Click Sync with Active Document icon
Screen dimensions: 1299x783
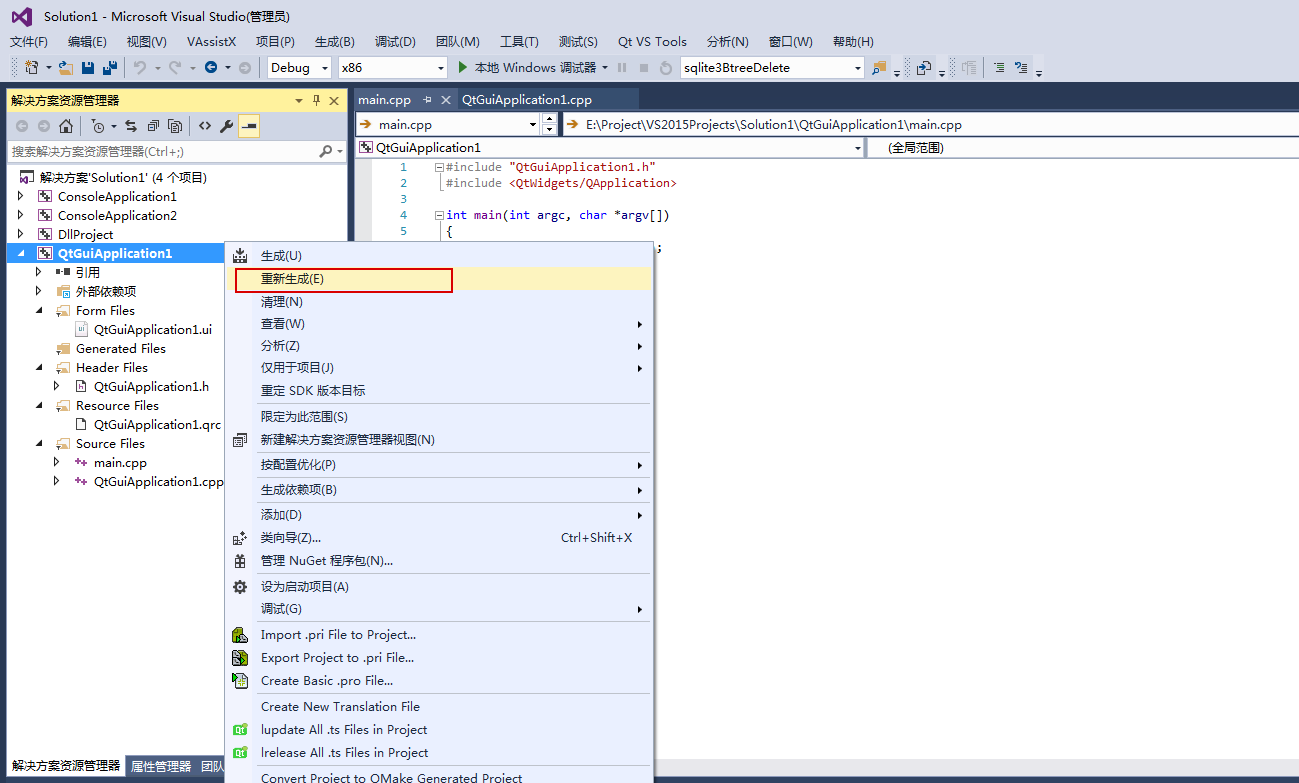click(x=131, y=126)
